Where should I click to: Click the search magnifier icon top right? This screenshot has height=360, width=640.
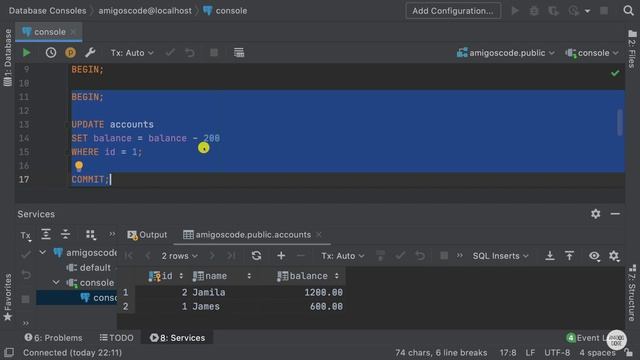pyautogui.click(x=628, y=10)
